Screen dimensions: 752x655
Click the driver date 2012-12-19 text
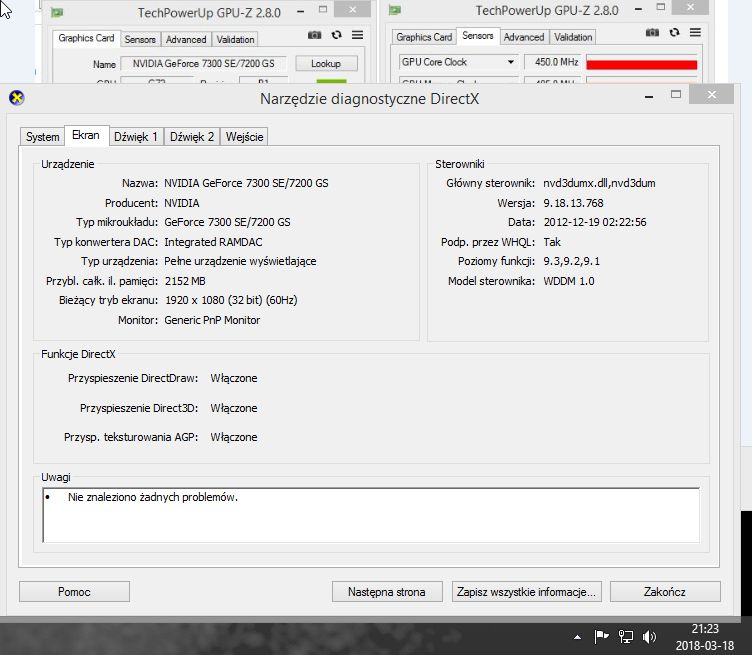pyautogui.click(x=595, y=222)
